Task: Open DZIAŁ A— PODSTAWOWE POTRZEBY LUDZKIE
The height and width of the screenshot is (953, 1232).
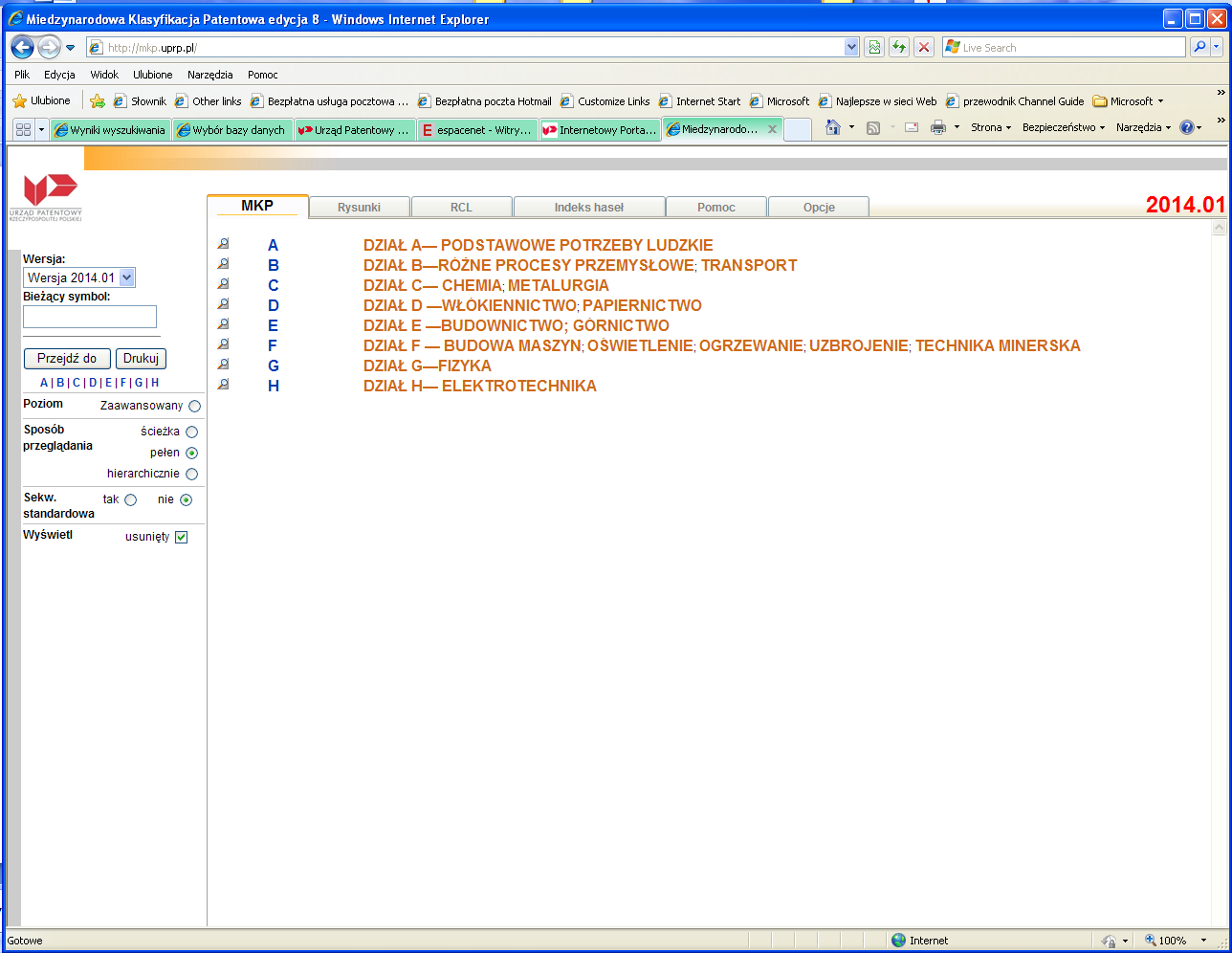Action: click(539, 245)
